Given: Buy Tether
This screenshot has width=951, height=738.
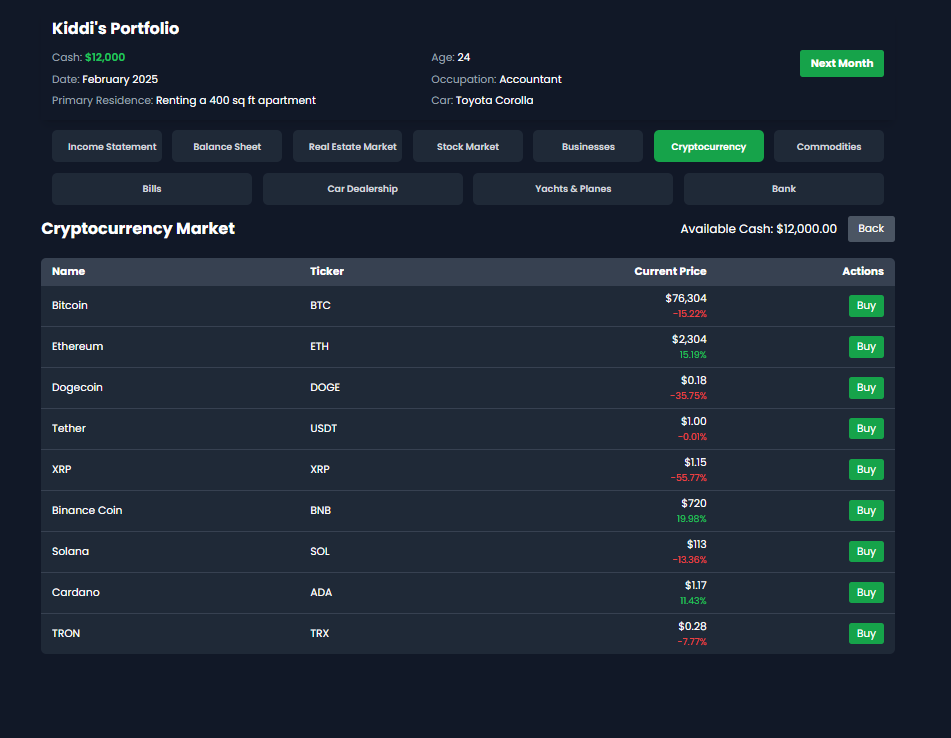Looking at the screenshot, I should (x=866, y=429).
